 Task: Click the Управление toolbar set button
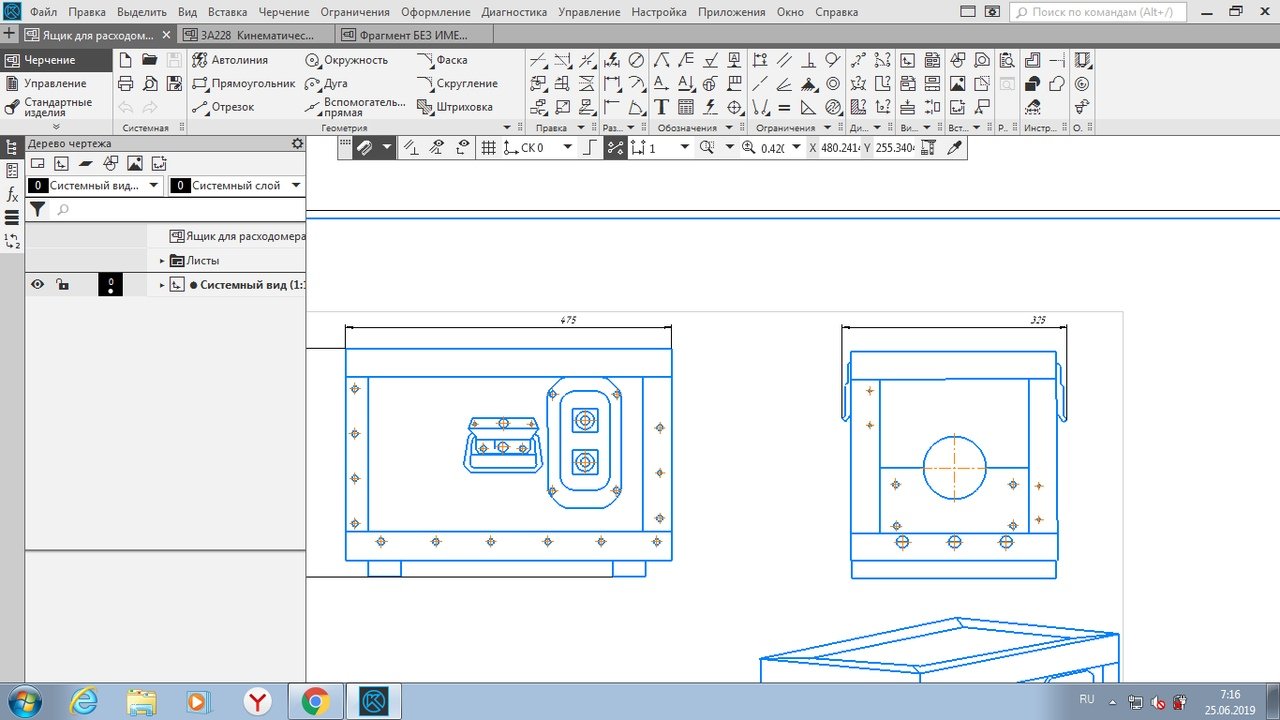point(55,84)
